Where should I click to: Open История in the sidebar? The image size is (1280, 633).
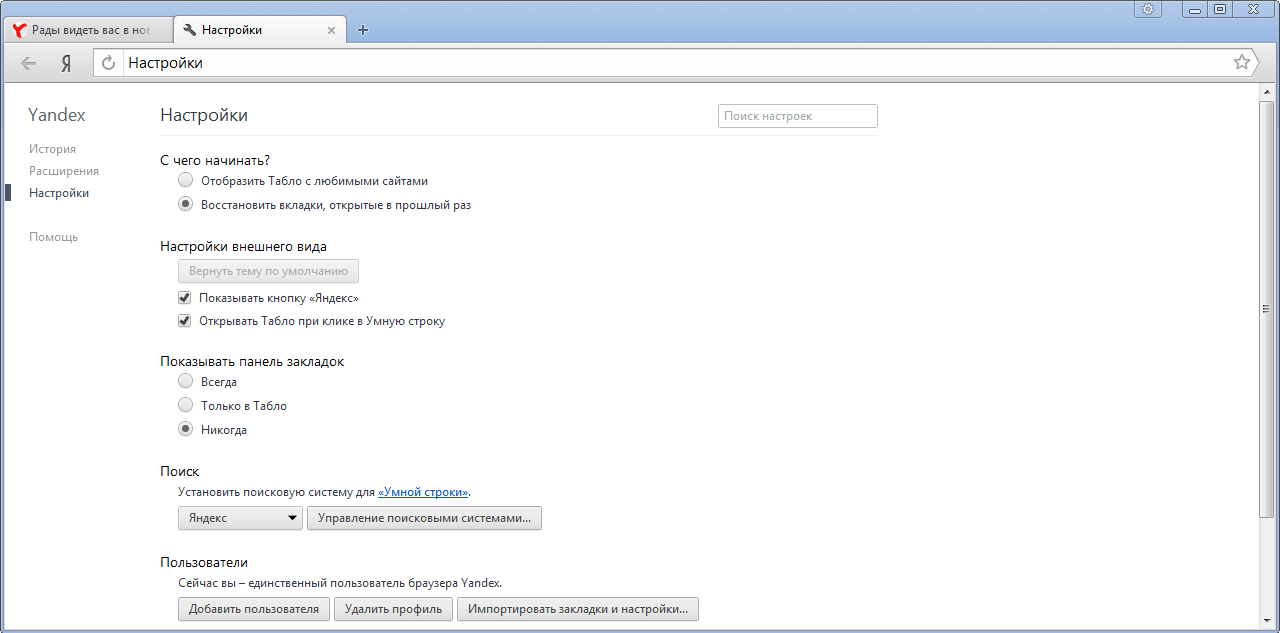(x=52, y=149)
